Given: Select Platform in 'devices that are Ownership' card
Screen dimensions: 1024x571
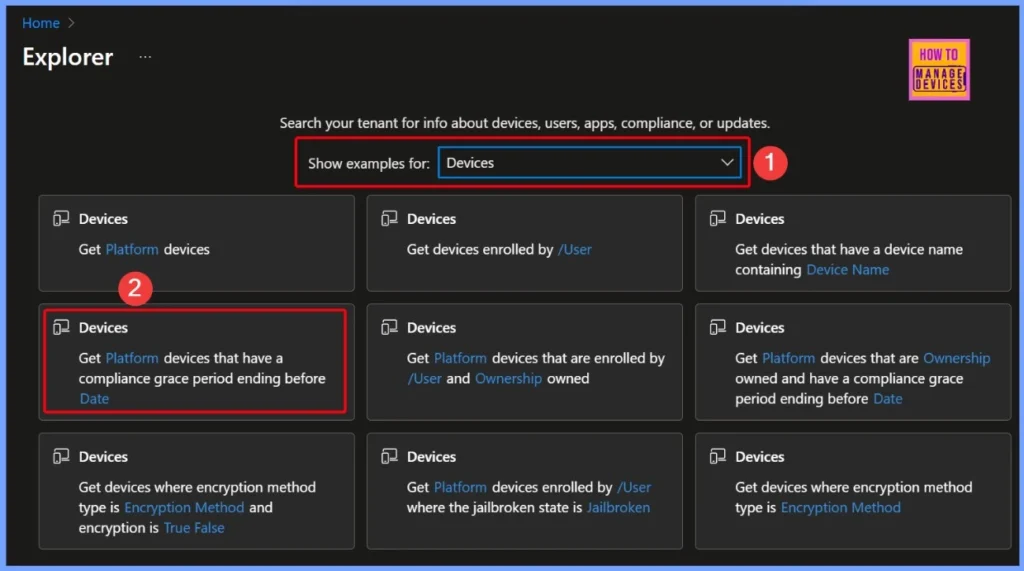Looking at the screenshot, I should (788, 358).
